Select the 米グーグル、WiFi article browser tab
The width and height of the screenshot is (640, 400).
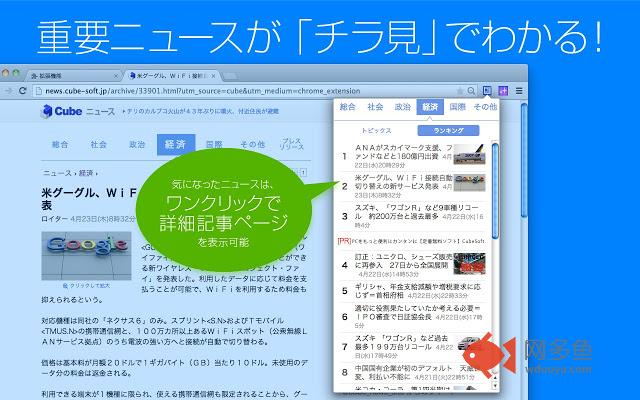[x=172, y=76]
